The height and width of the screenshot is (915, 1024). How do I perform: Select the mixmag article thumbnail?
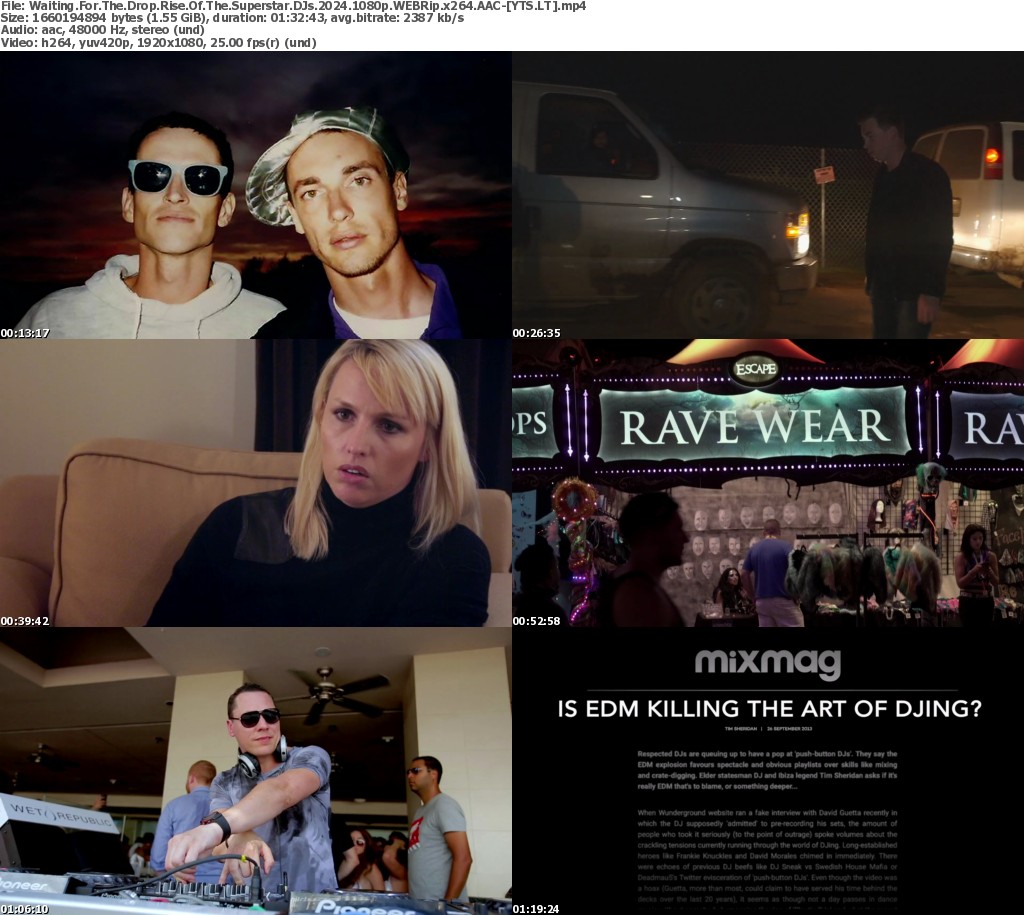click(x=768, y=771)
